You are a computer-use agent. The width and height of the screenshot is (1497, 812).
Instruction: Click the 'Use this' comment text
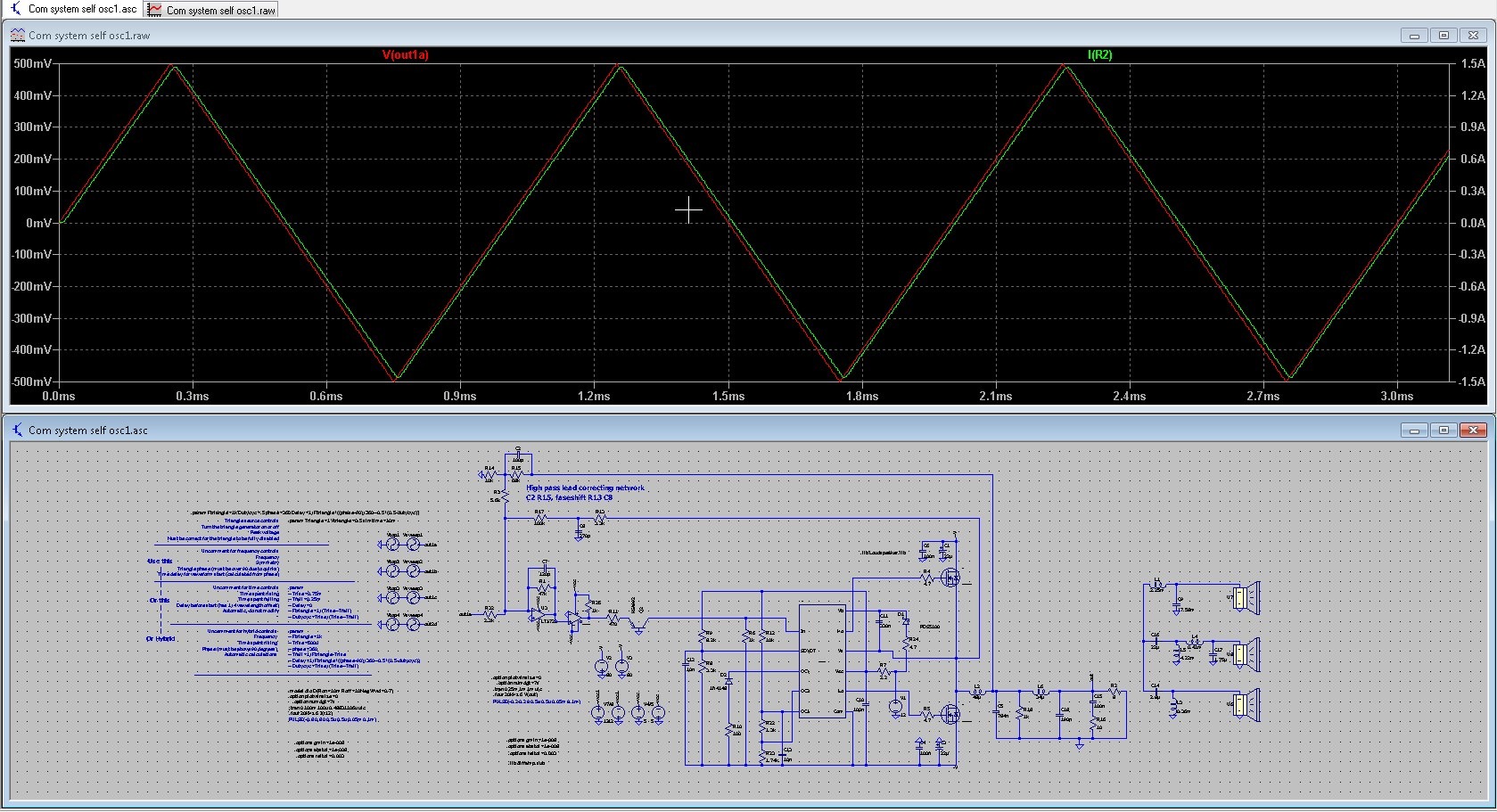pos(160,561)
